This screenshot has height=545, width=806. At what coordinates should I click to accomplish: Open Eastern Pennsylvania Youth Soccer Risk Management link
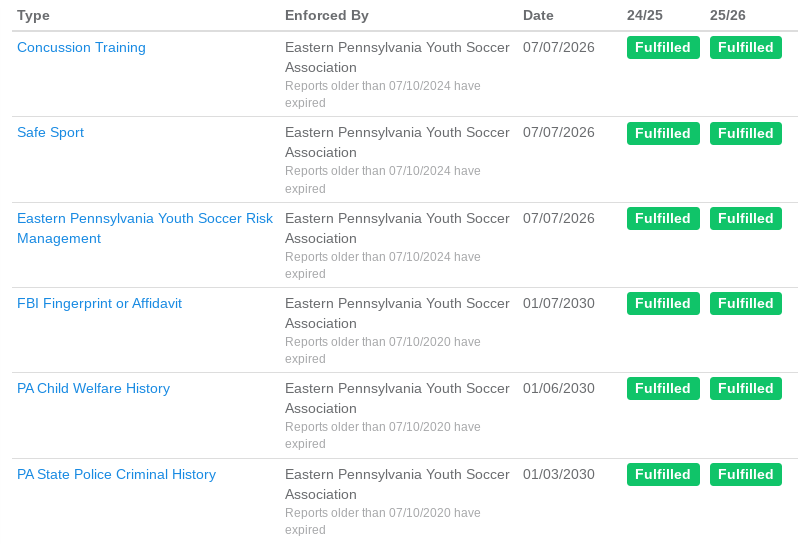click(x=145, y=228)
